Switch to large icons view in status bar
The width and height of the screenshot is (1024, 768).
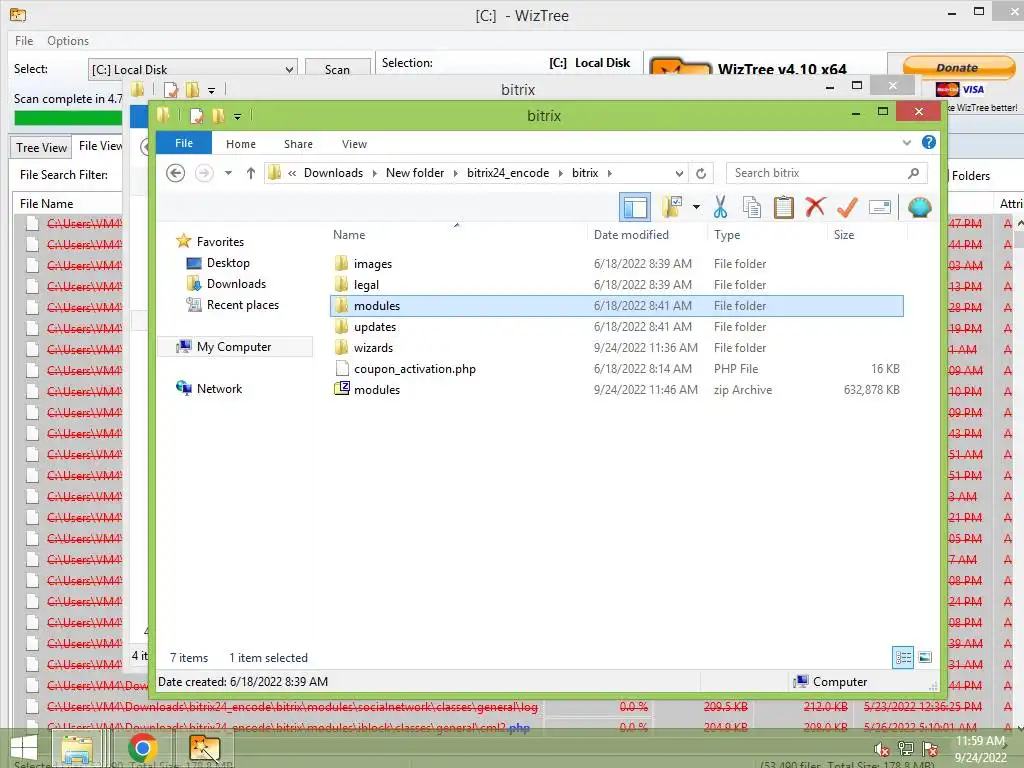925,657
